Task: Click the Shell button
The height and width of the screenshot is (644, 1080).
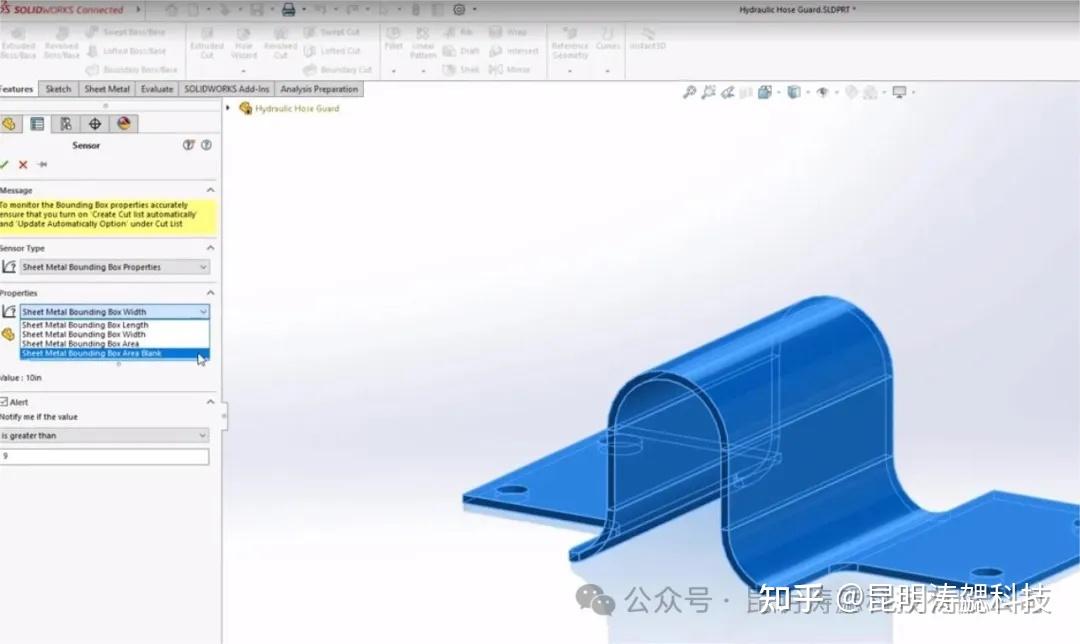Action: click(x=461, y=70)
